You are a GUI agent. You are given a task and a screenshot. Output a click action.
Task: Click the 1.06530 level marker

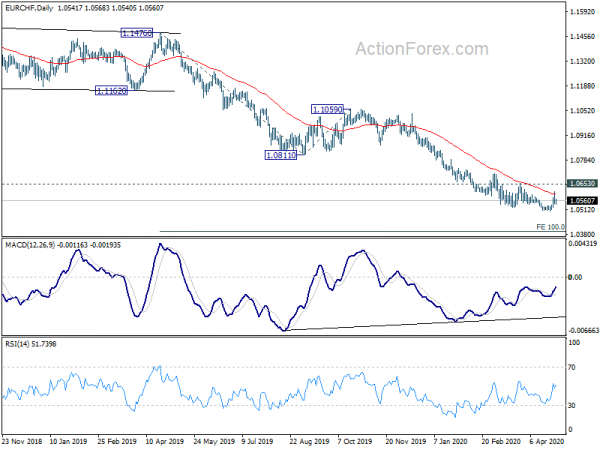pos(582,184)
